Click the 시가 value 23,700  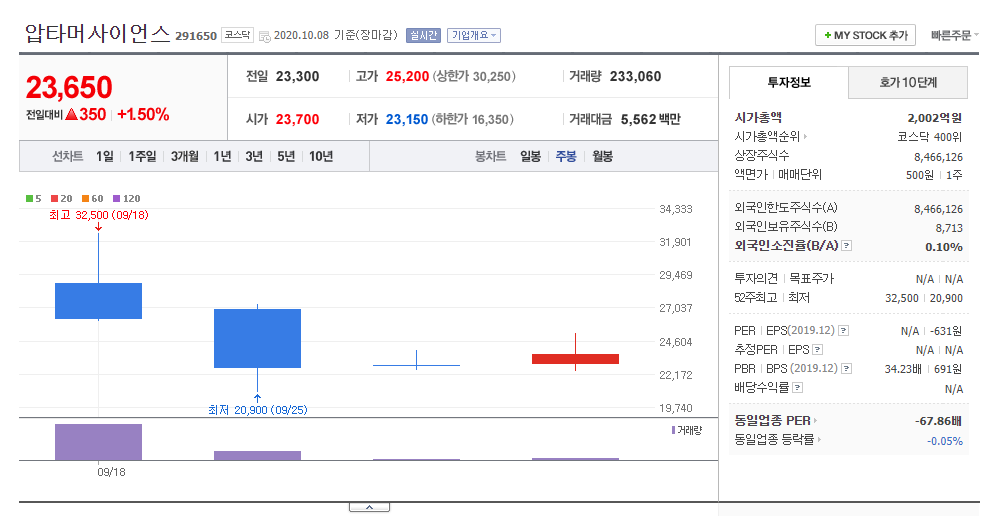(x=297, y=119)
